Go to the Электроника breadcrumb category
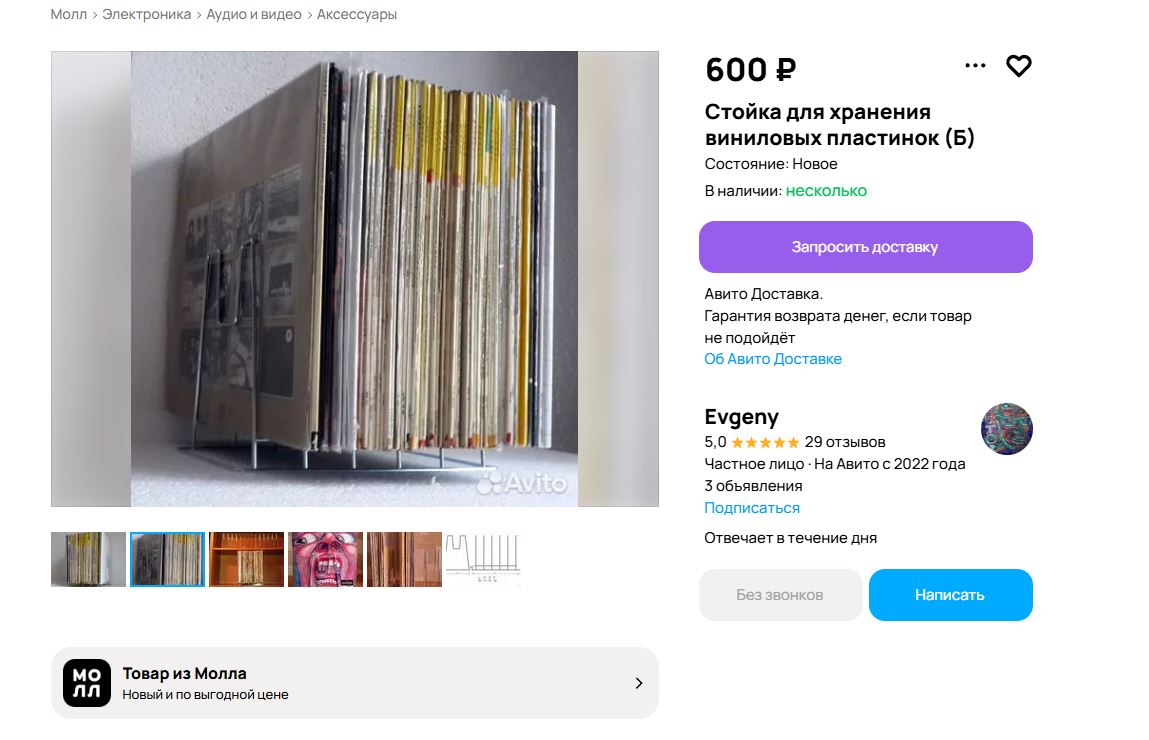The width and height of the screenshot is (1149, 740). [147, 15]
